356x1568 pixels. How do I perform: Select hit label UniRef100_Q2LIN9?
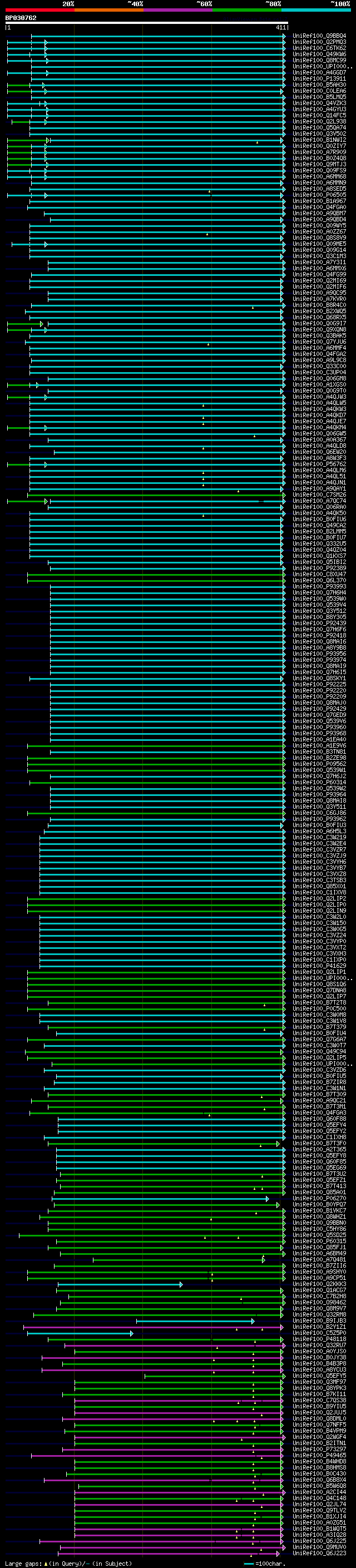pyautogui.click(x=319, y=911)
